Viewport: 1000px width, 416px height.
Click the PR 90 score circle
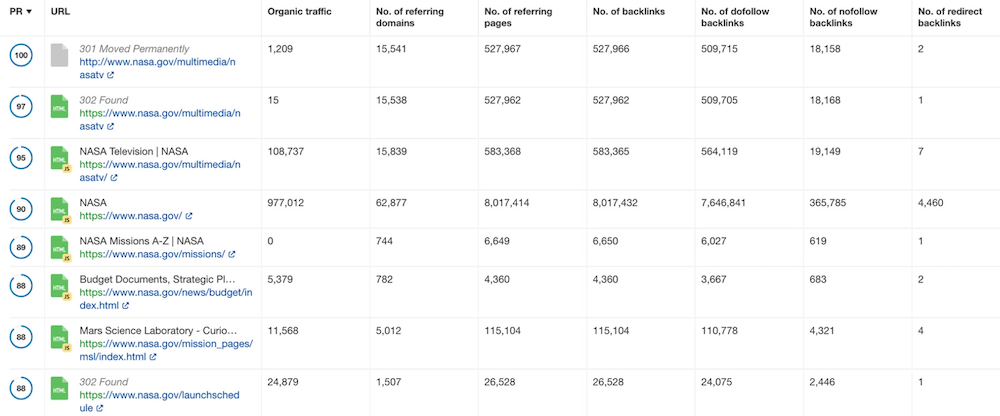21,209
